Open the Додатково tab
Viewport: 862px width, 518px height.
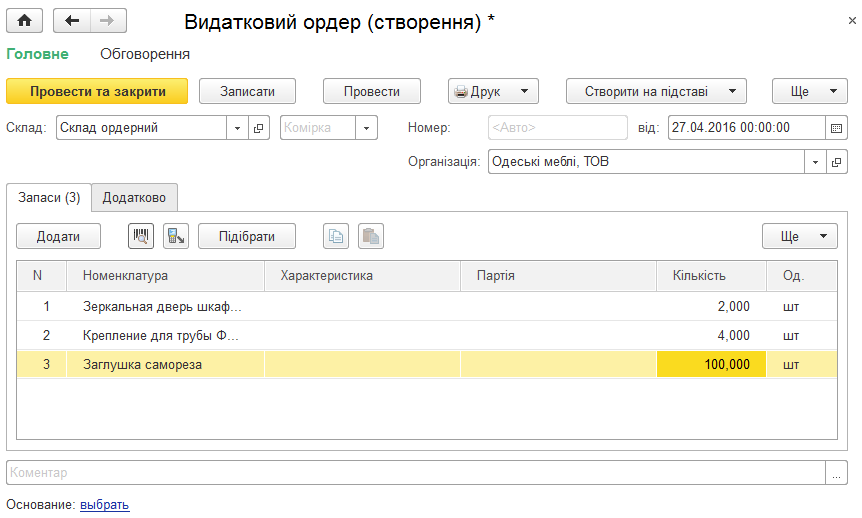click(x=134, y=197)
